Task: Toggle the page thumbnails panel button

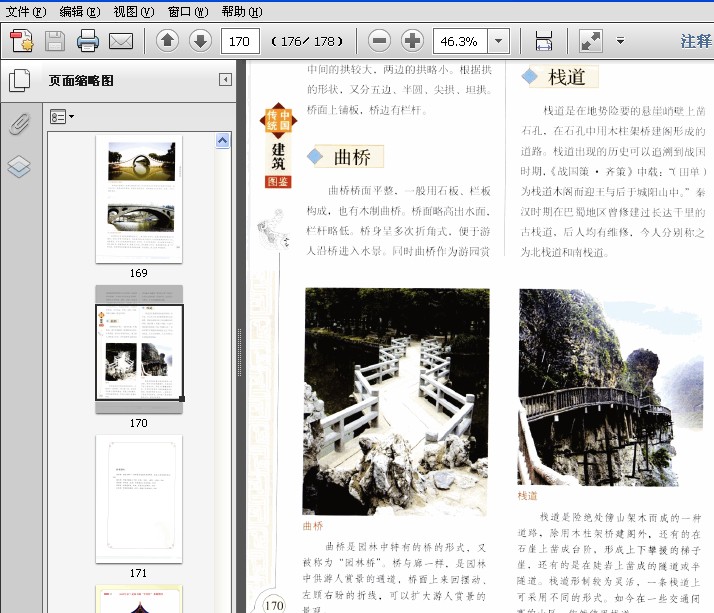Action: tap(18, 80)
